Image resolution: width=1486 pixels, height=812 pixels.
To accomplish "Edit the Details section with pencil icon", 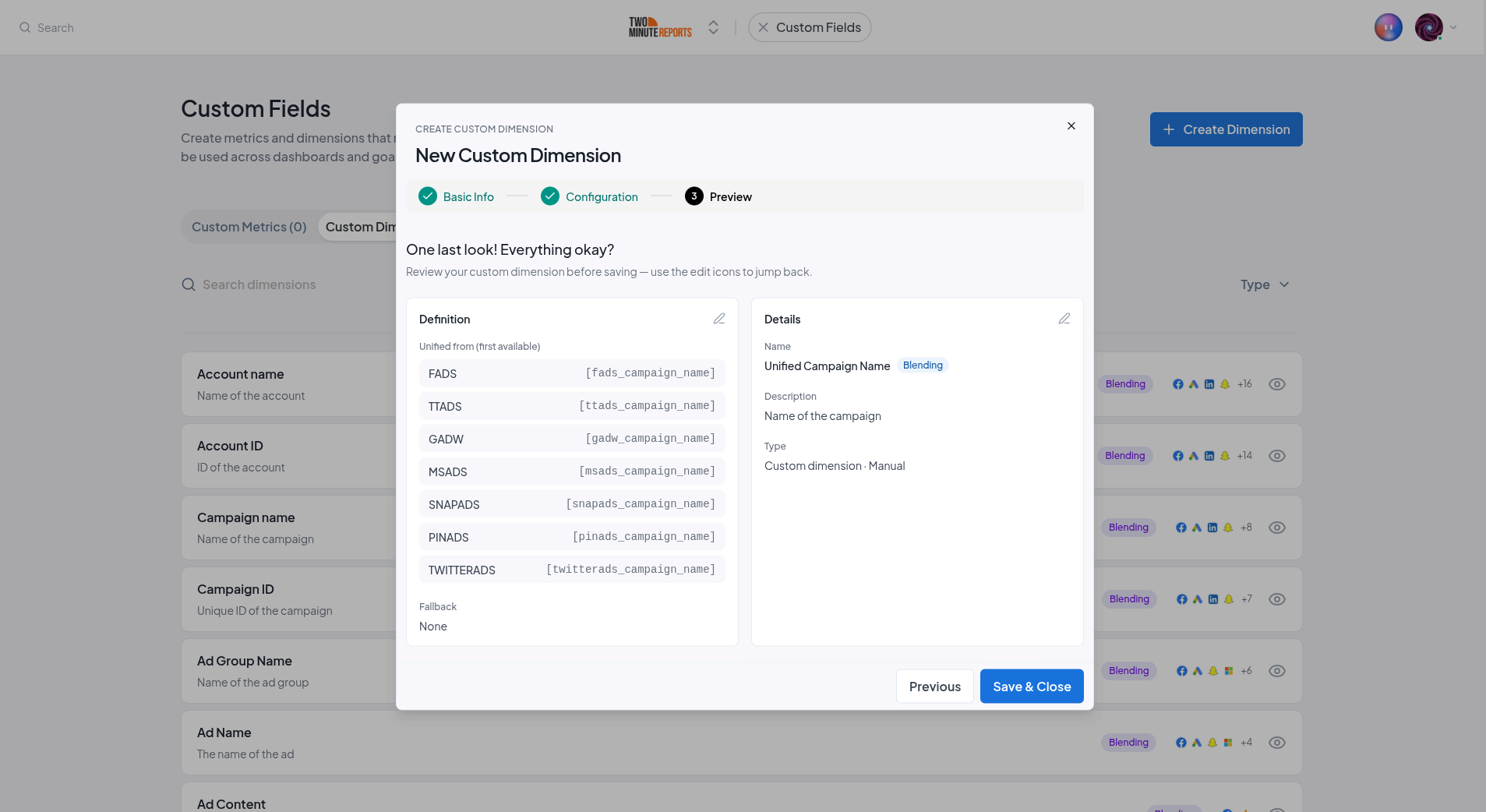I will (1064, 319).
